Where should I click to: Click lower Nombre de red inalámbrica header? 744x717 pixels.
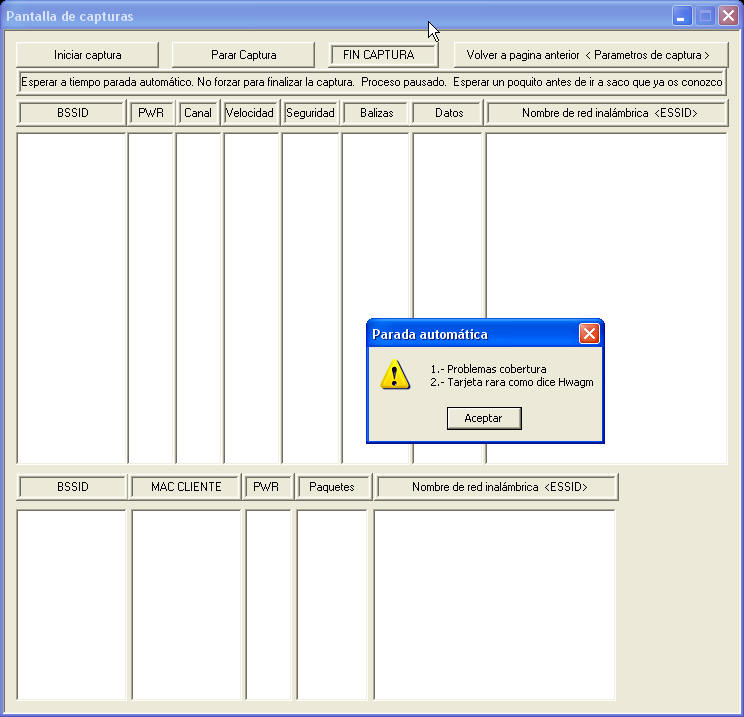click(497, 487)
